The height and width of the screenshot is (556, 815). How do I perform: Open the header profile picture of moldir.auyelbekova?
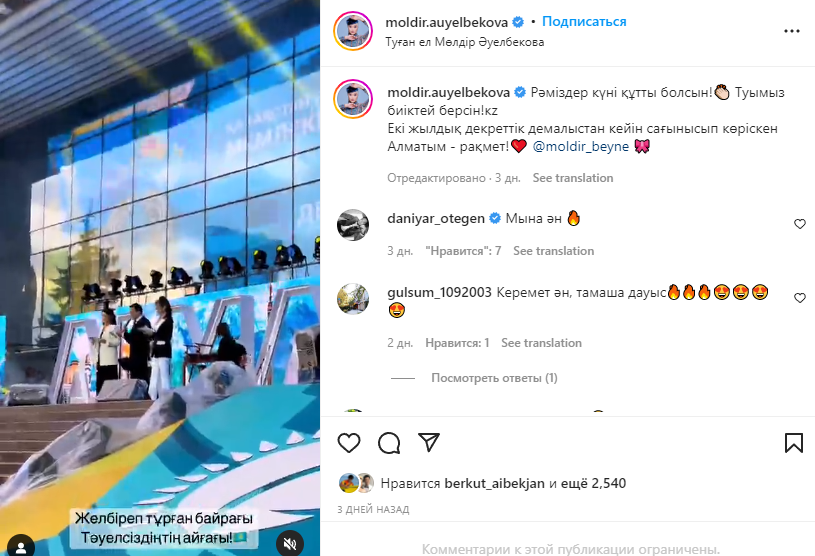[x=353, y=31]
